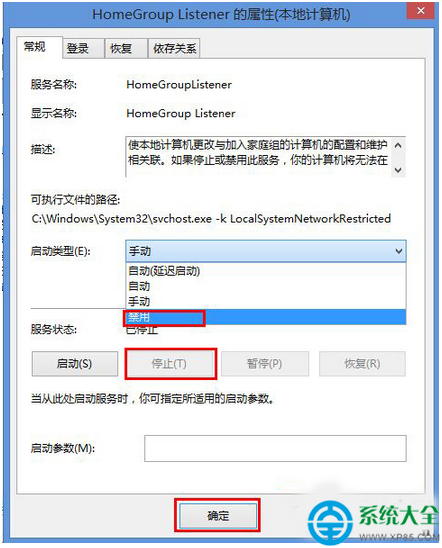Close the HomeGroup Listener properties window

(421, 11)
